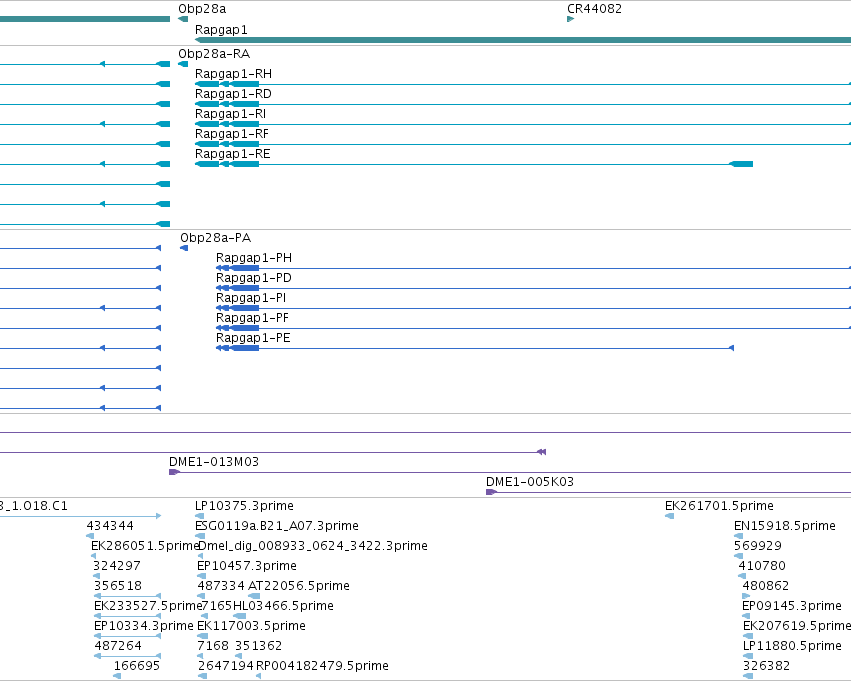
Task: Click the Obp28a-PA protein label
Action: tap(215, 238)
